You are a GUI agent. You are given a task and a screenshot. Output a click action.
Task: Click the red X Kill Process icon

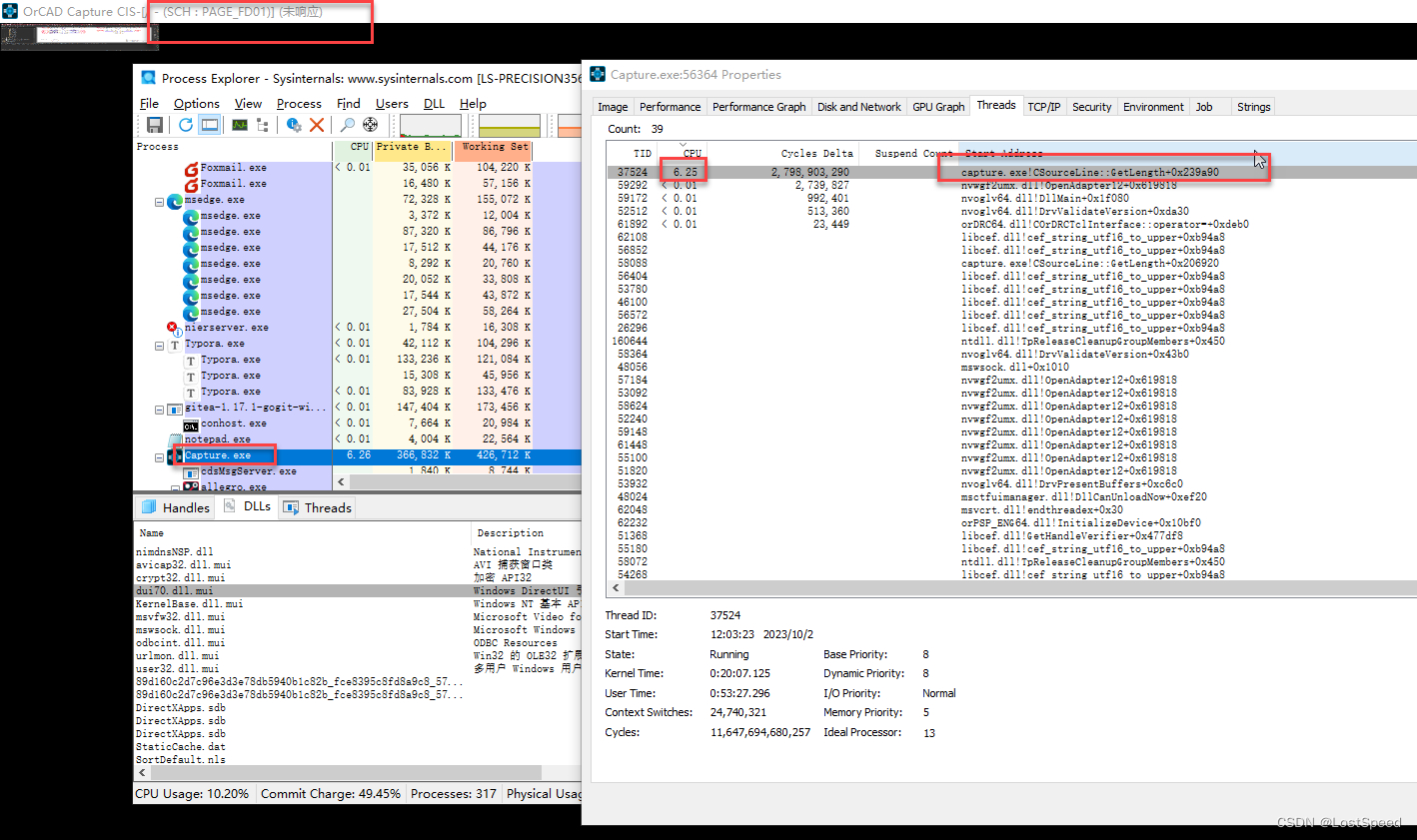coord(317,125)
